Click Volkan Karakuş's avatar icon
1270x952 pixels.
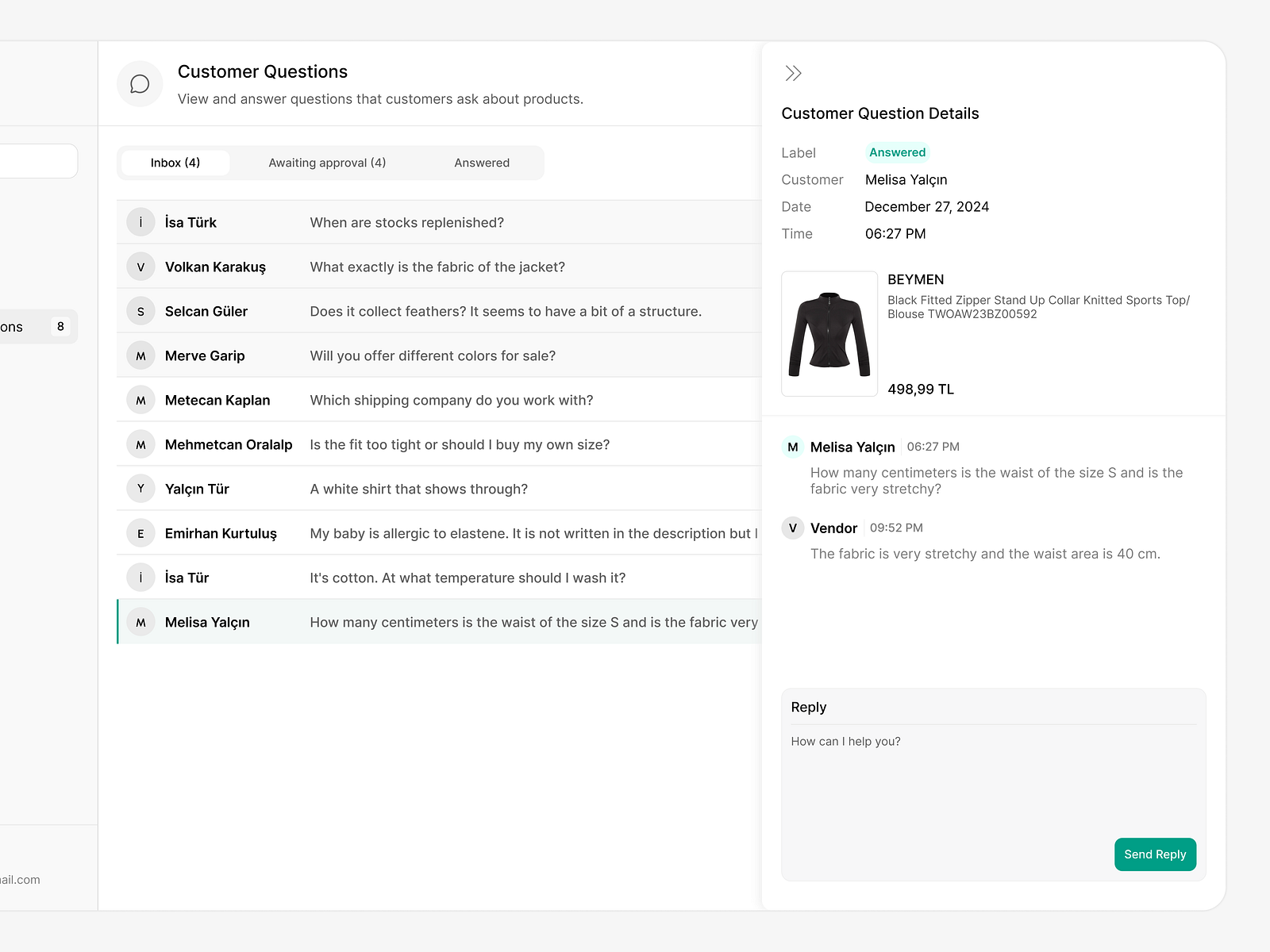140,267
